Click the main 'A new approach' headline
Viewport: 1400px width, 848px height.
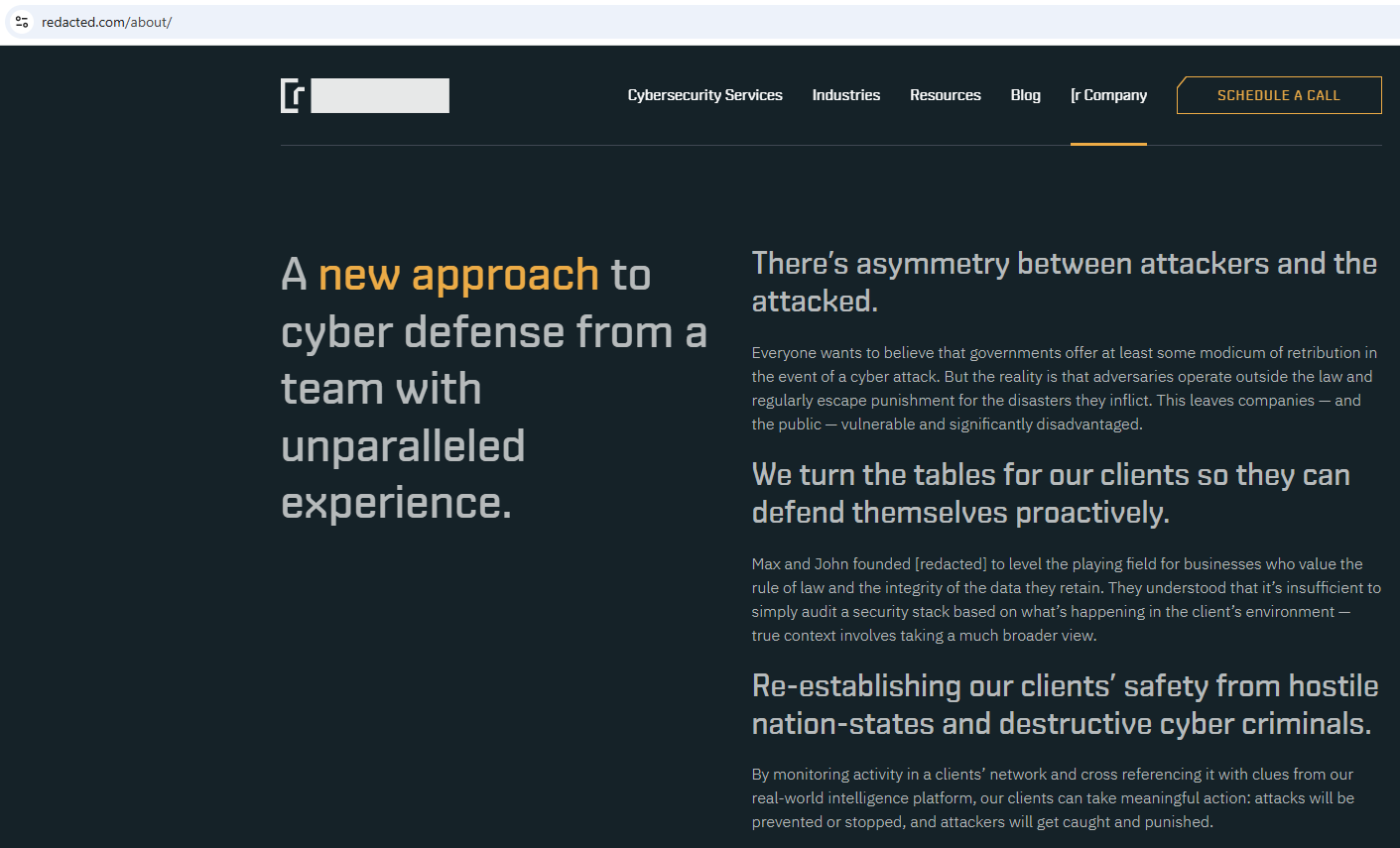(x=494, y=390)
